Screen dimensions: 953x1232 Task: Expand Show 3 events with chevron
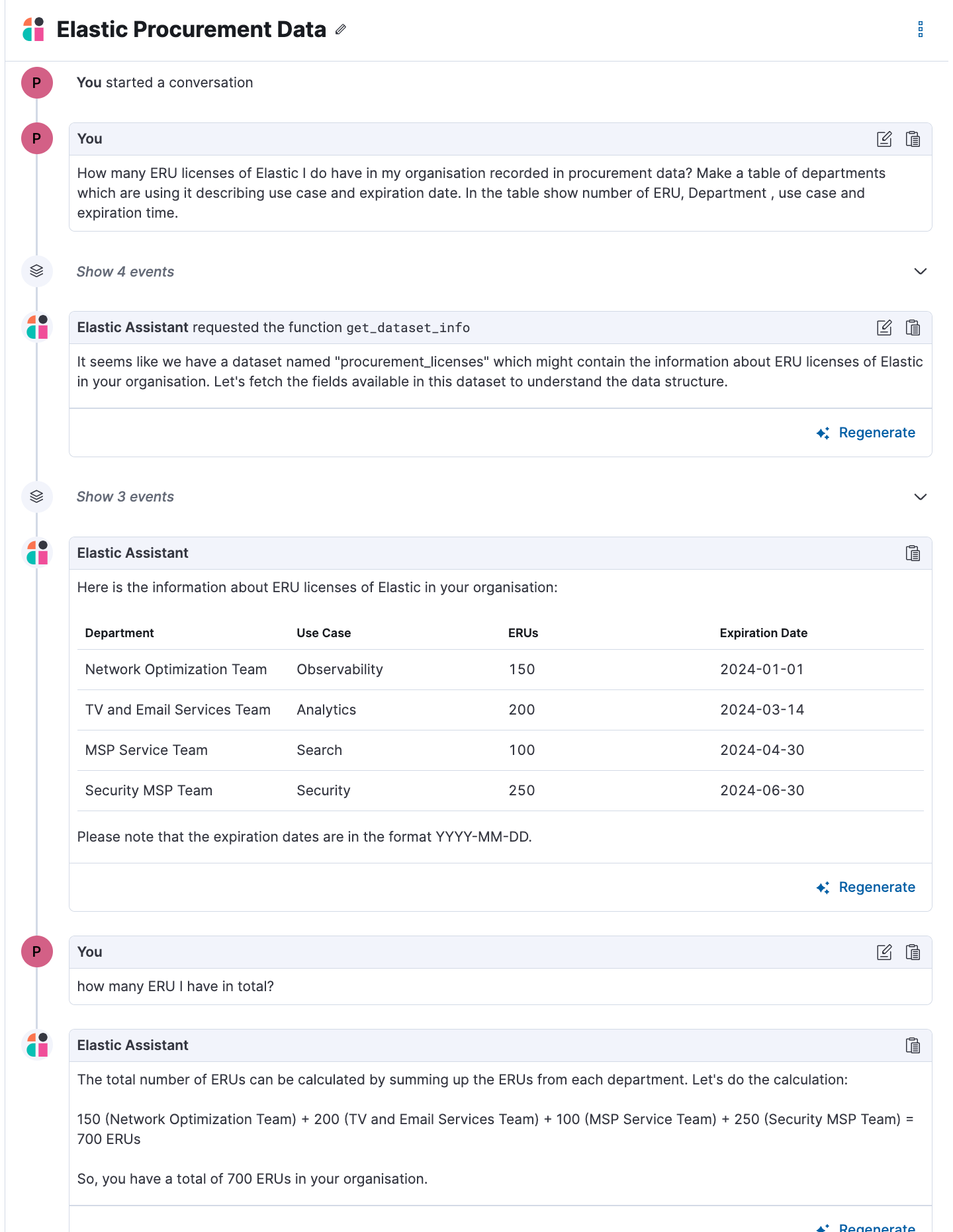tap(920, 497)
